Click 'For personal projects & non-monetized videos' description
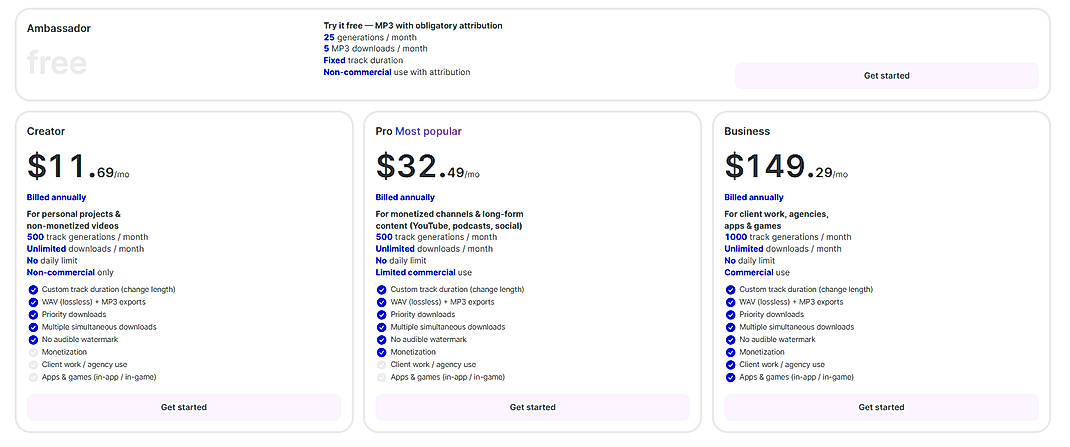The width and height of the screenshot is (1070, 447). pos(74,220)
